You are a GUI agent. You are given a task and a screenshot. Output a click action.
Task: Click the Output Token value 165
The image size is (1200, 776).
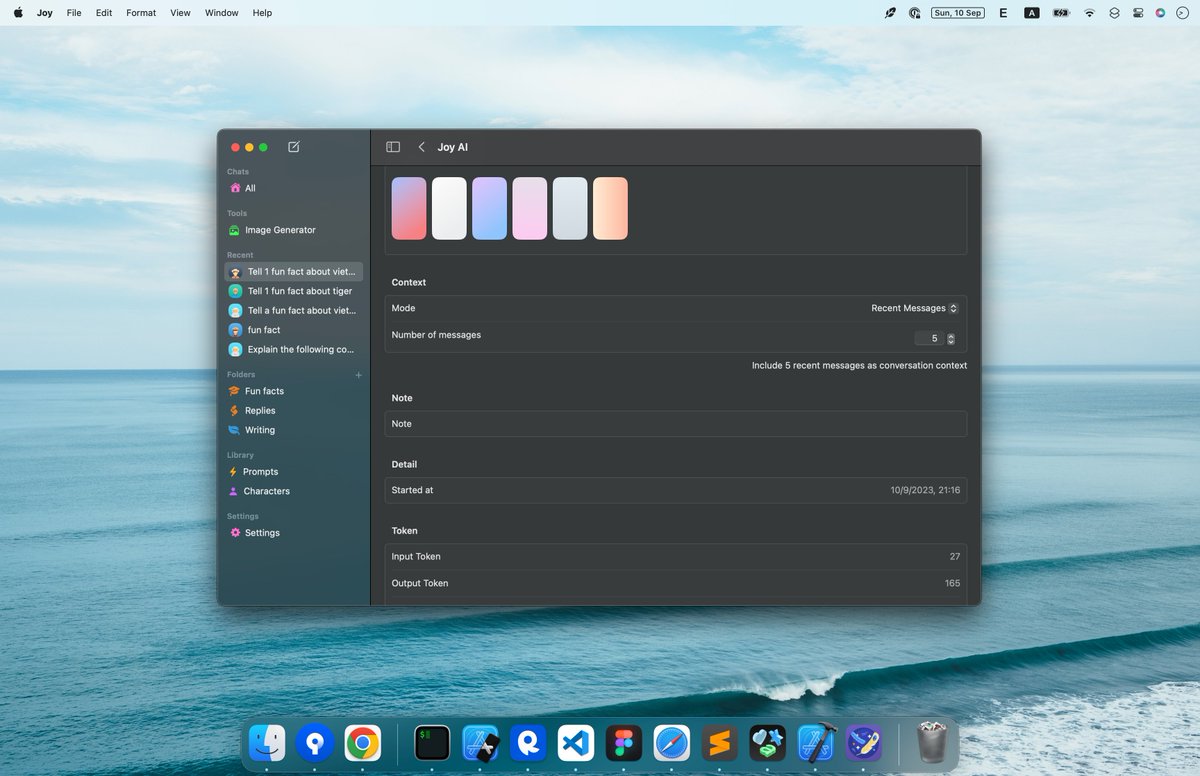[952, 583]
